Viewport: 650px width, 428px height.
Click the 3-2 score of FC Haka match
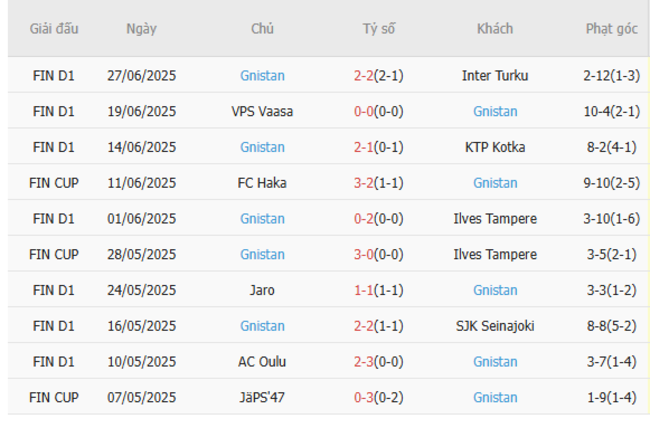click(364, 183)
